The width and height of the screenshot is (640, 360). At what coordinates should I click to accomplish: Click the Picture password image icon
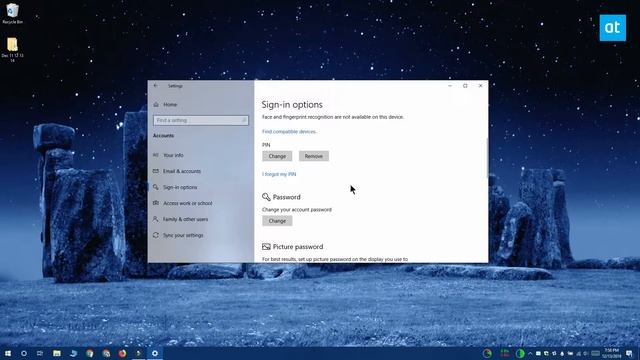pyautogui.click(x=266, y=247)
